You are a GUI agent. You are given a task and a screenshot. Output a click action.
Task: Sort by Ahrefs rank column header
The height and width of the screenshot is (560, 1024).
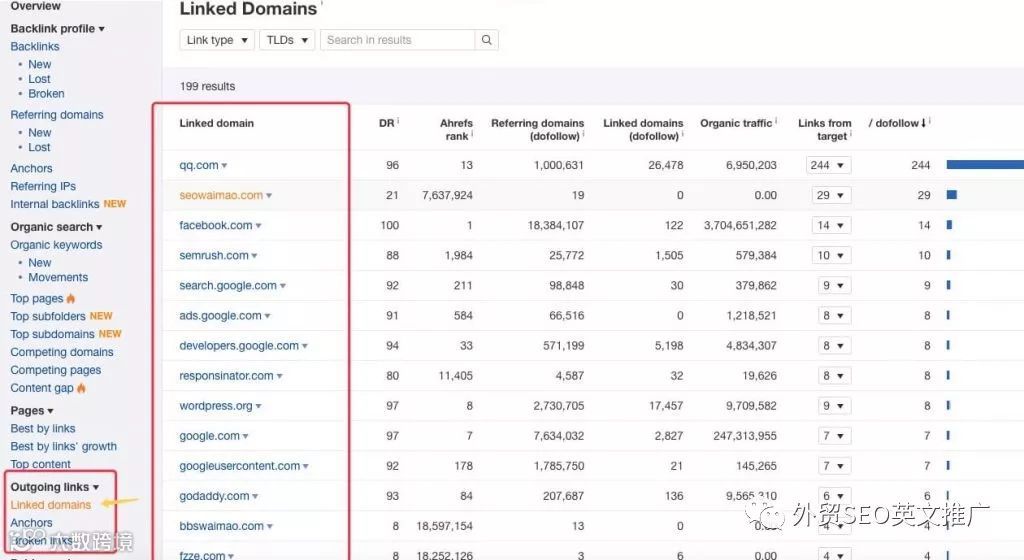click(455, 129)
